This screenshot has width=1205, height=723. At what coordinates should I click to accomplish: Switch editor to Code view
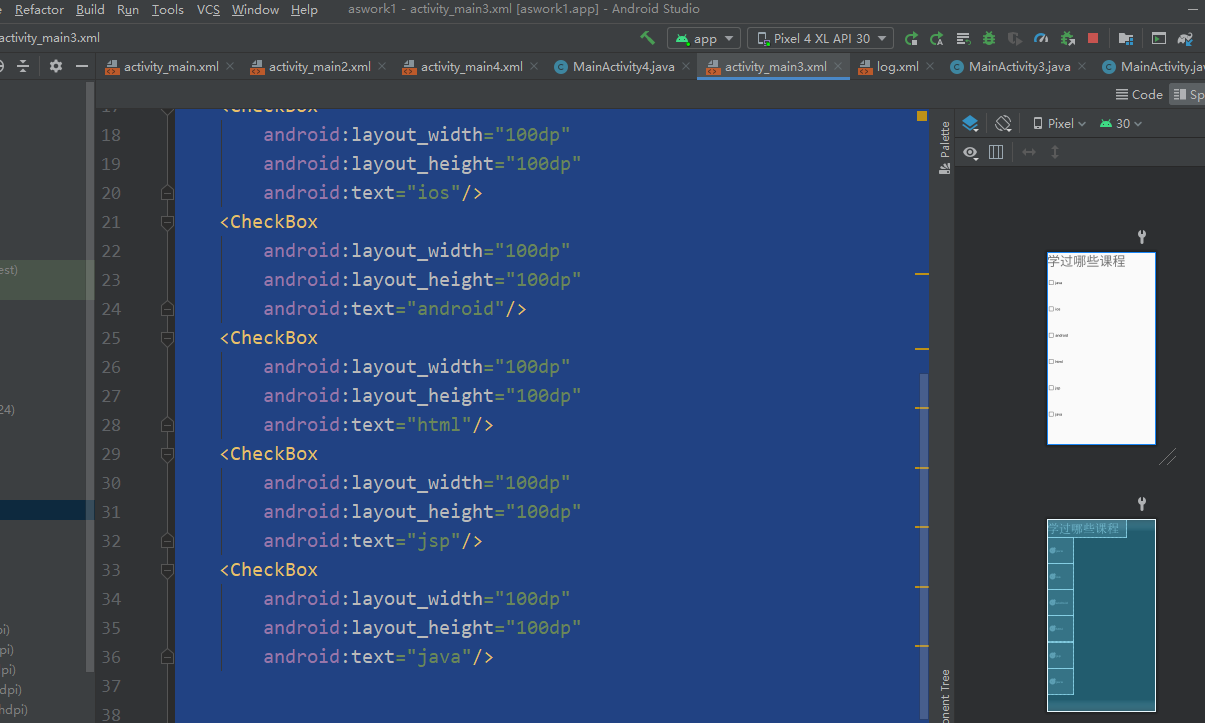coord(1139,94)
